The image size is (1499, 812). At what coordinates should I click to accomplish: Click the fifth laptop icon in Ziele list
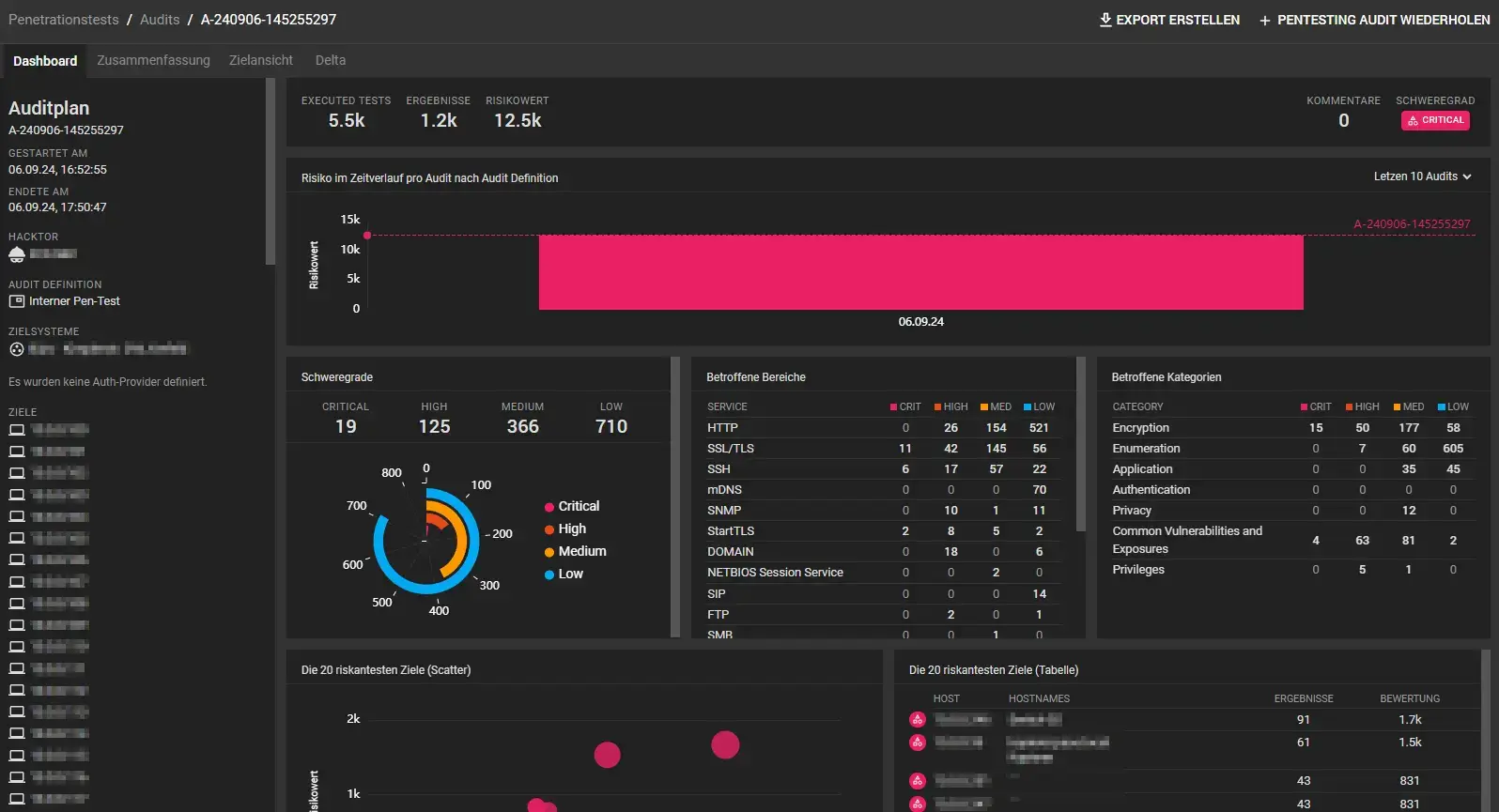pos(17,516)
